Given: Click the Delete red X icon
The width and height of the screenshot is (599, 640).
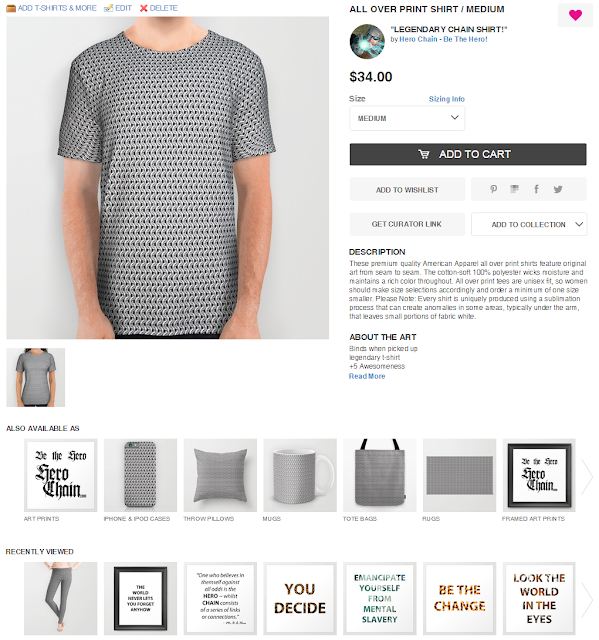Looking at the screenshot, I should [x=143, y=8].
